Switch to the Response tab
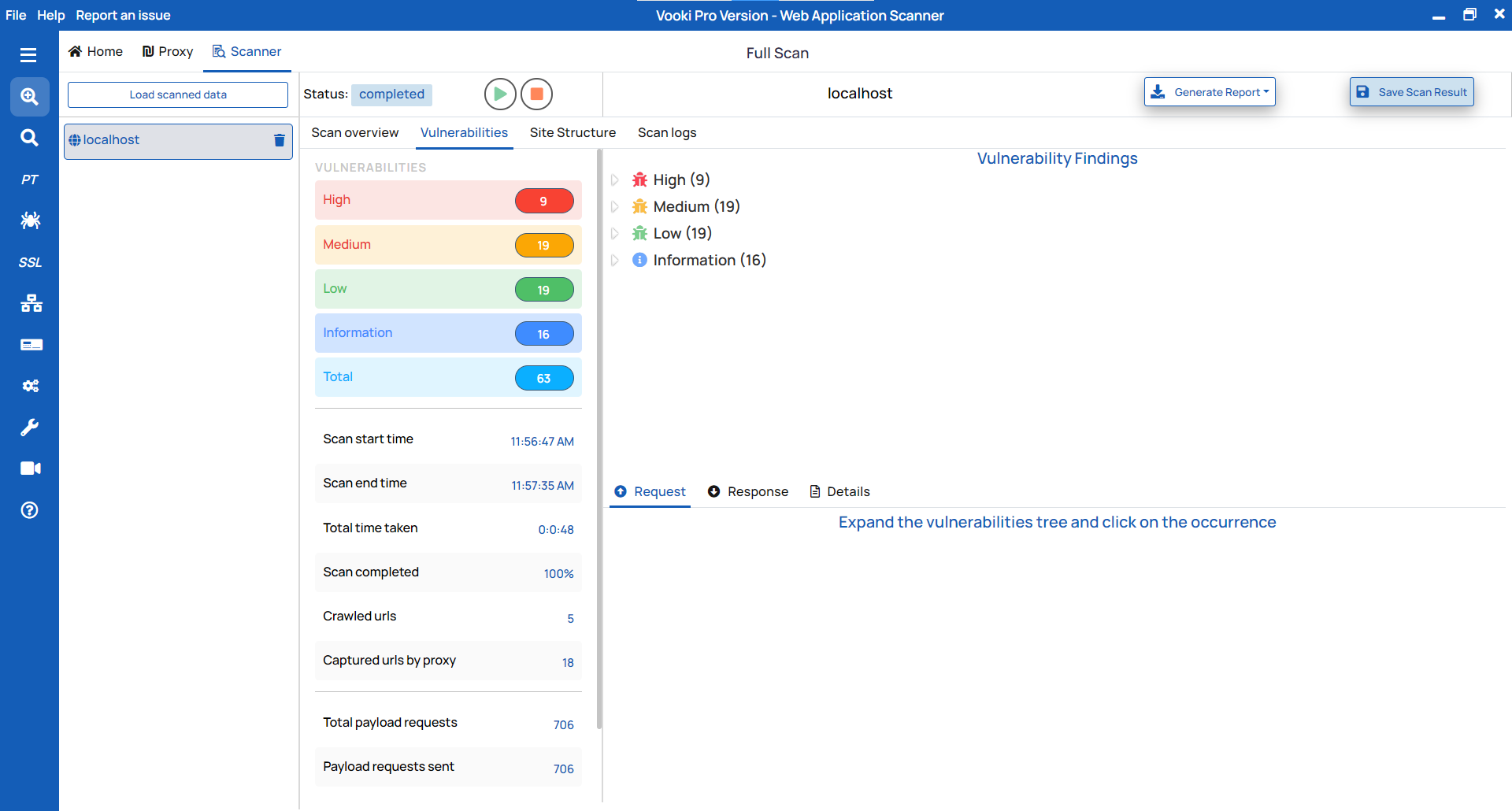This screenshot has height=811, width=1512. point(748,491)
